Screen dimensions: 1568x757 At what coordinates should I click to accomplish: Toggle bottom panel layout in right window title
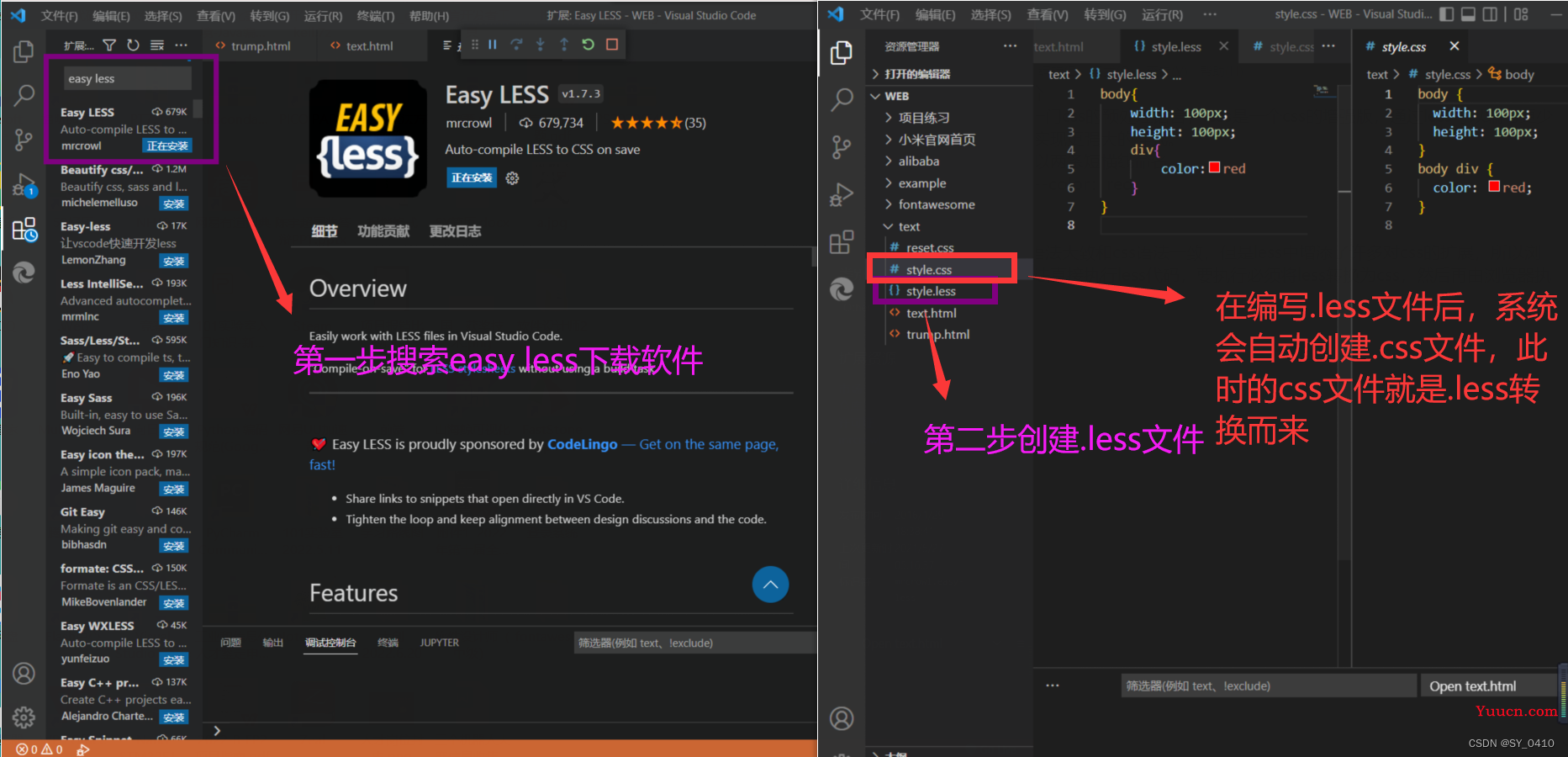1468,14
